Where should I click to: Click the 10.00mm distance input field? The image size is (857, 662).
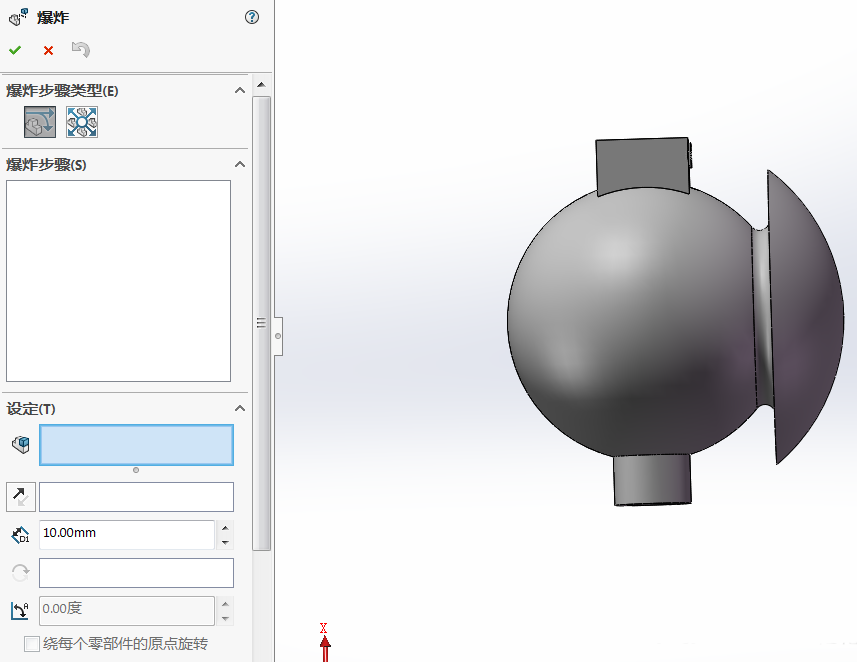(x=120, y=534)
